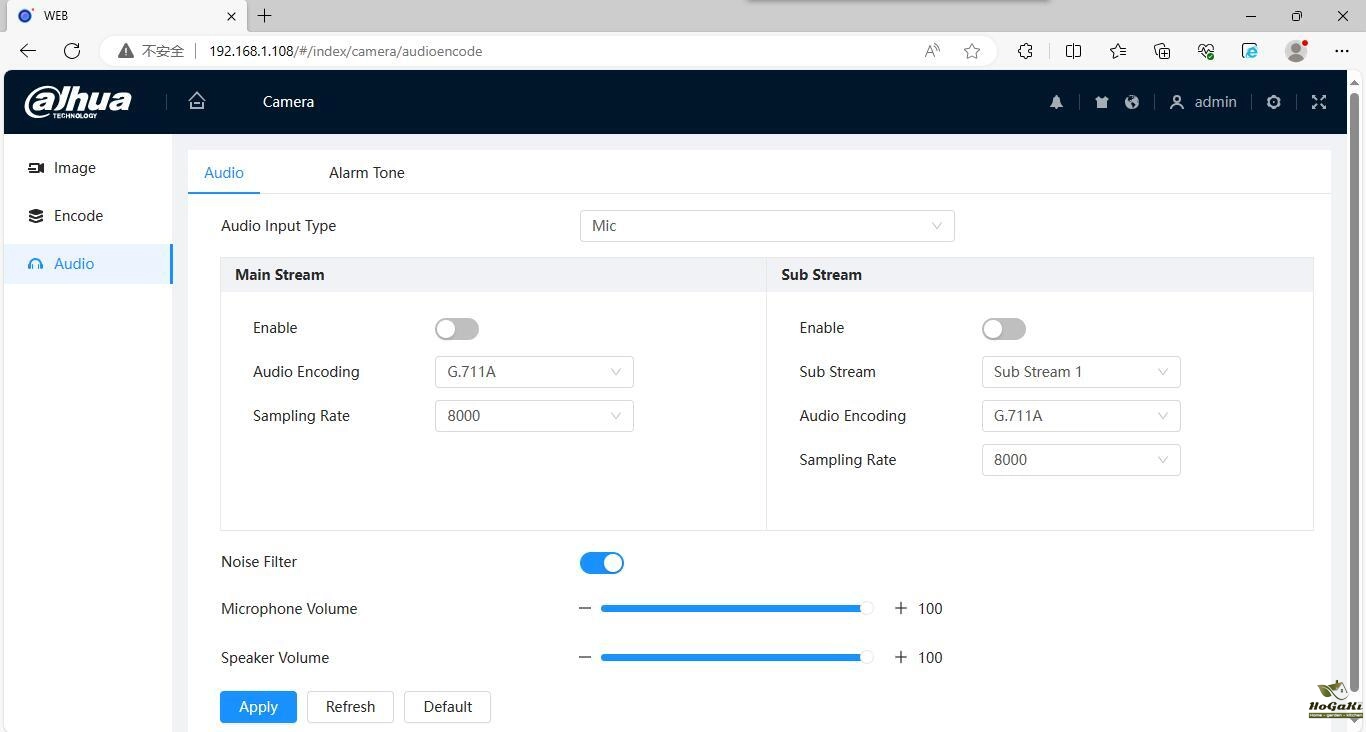Click the browser address bar URL
This screenshot has height=732, width=1366.
pos(345,51)
